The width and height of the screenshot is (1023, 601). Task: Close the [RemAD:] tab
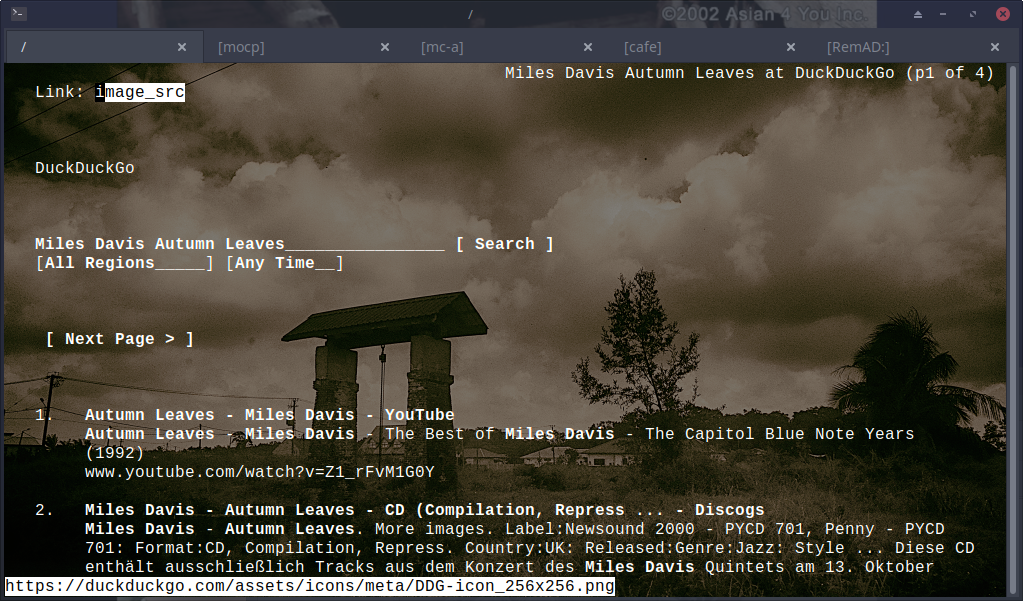pos(995,47)
